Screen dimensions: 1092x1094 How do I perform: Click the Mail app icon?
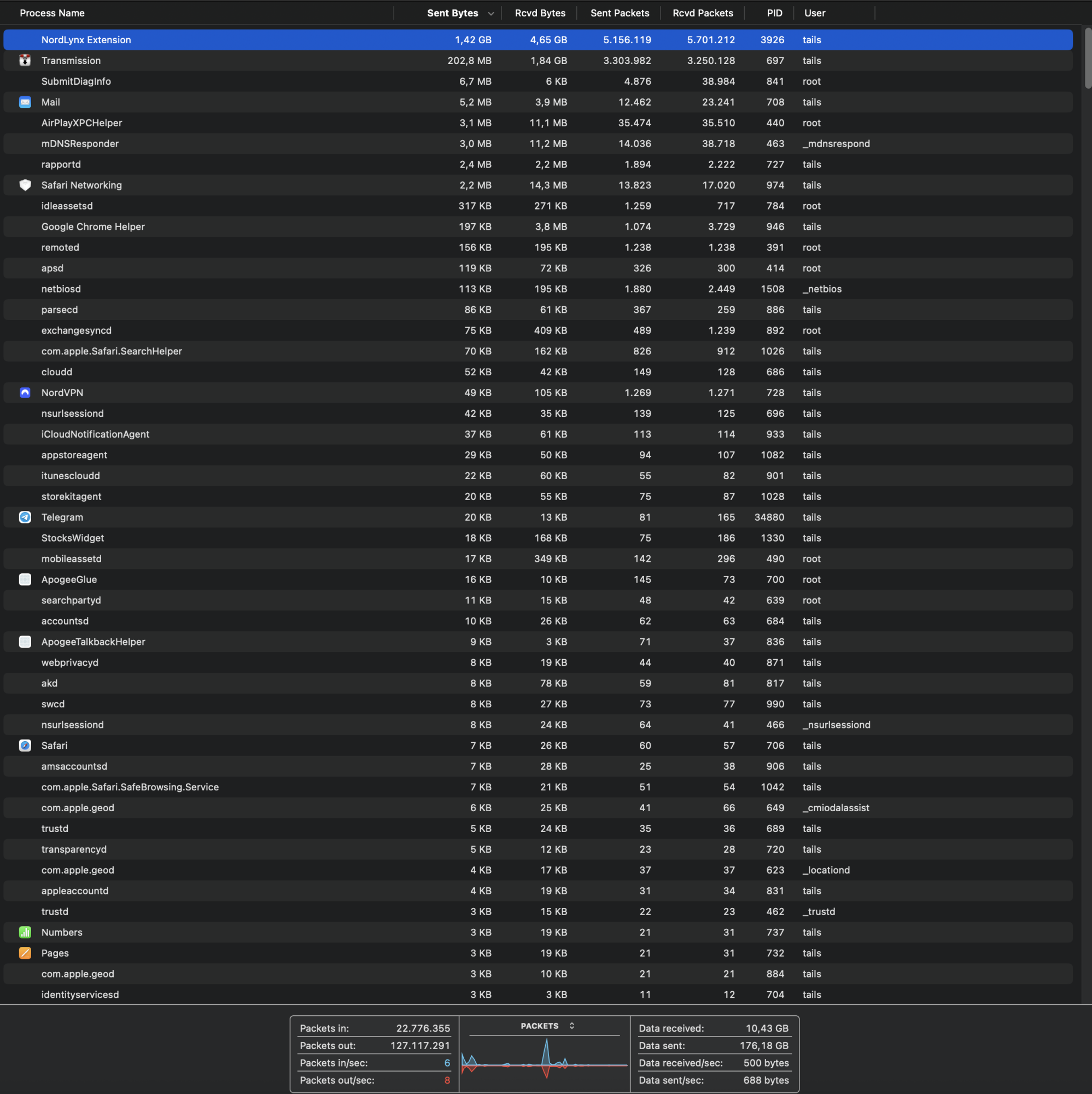point(25,102)
